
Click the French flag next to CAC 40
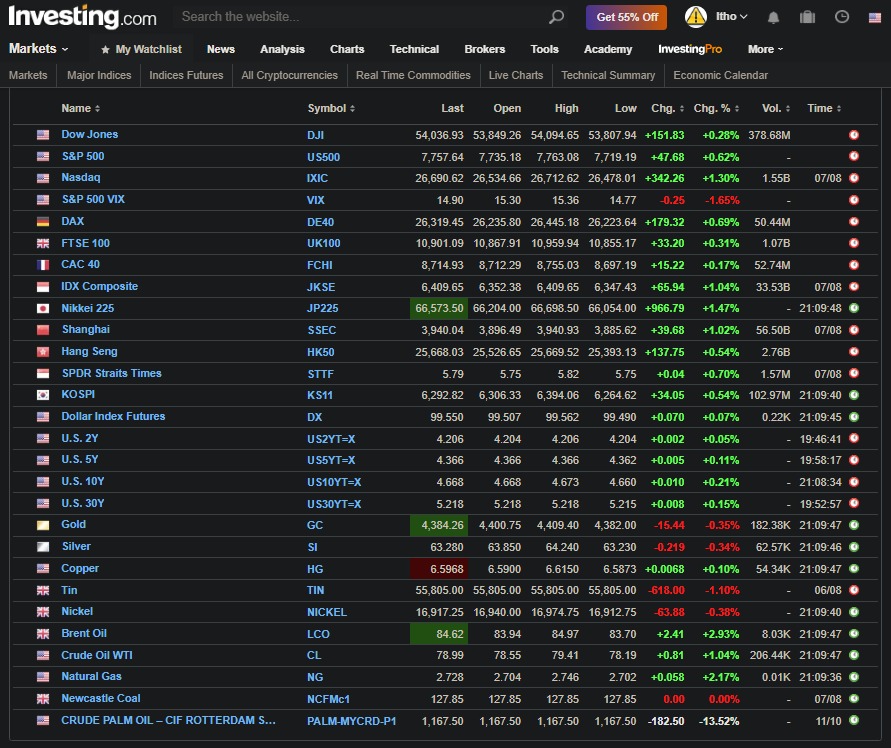point(43,265)
